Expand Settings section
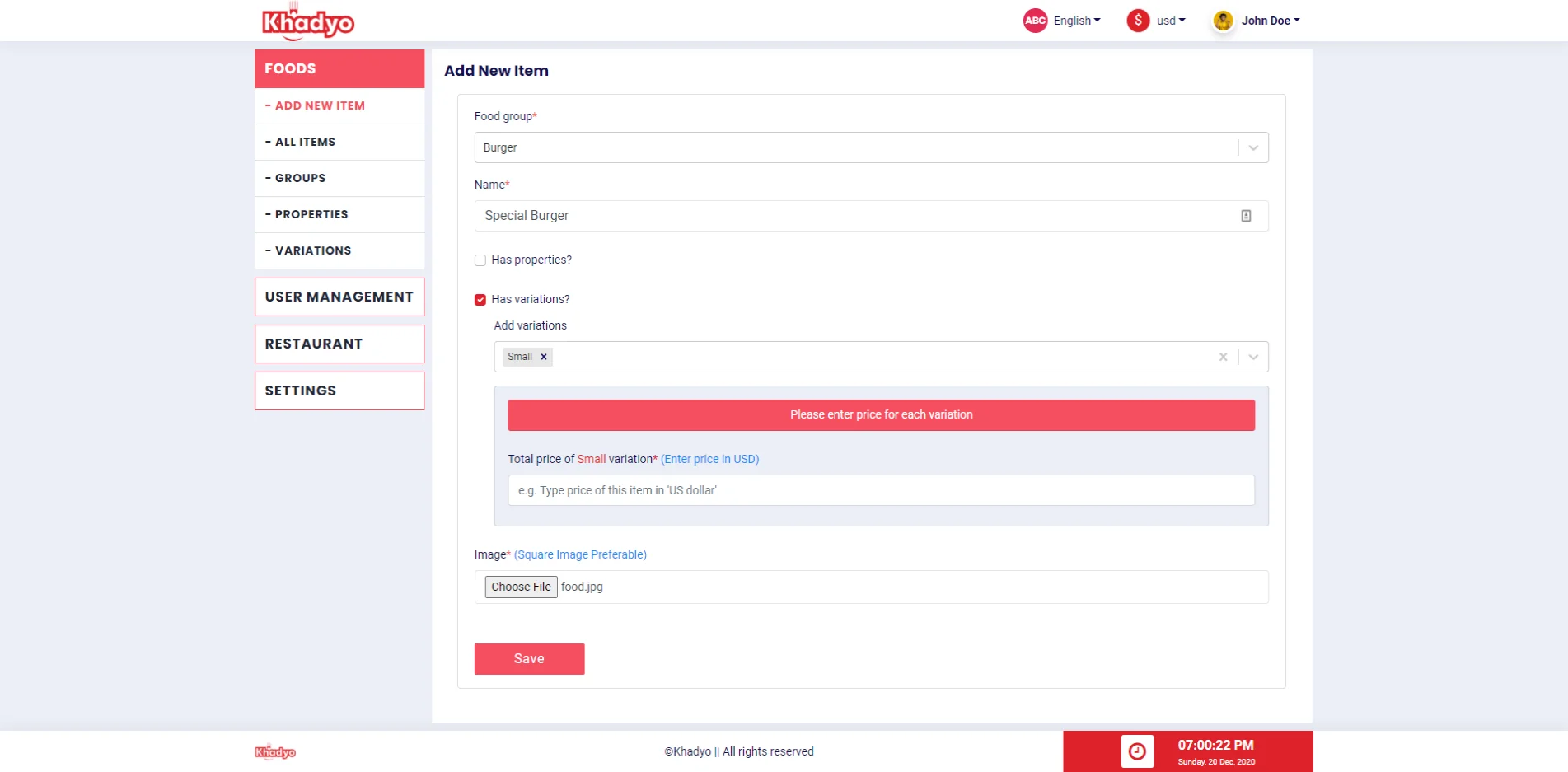This screenshot has height=772, width=1568. [339, 391]
